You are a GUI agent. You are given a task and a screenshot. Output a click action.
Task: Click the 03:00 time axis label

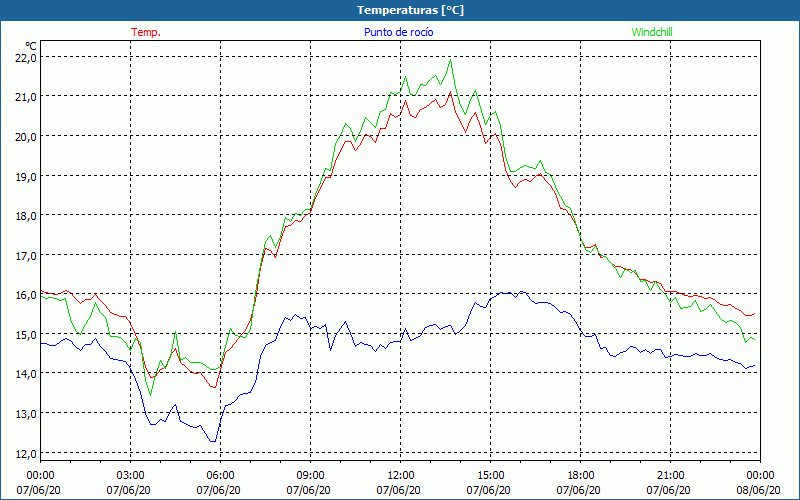coord(130,476)
